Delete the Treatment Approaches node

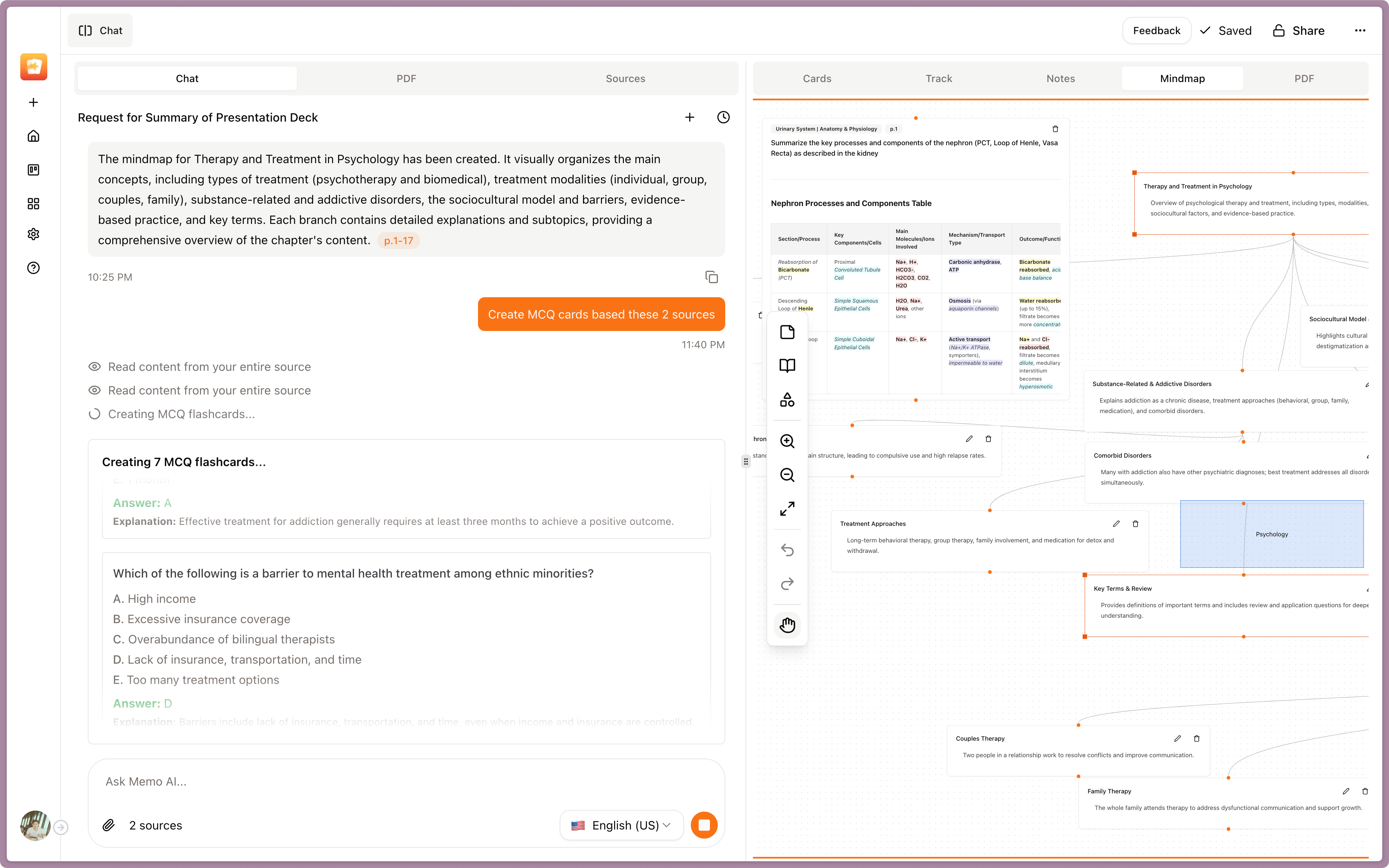(x=1135, y=524)
